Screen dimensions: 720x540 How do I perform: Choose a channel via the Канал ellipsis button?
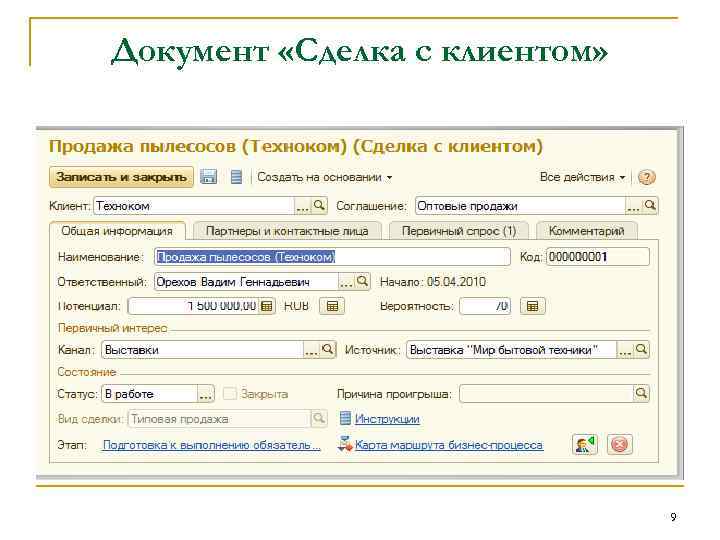[x=311, y=350]
